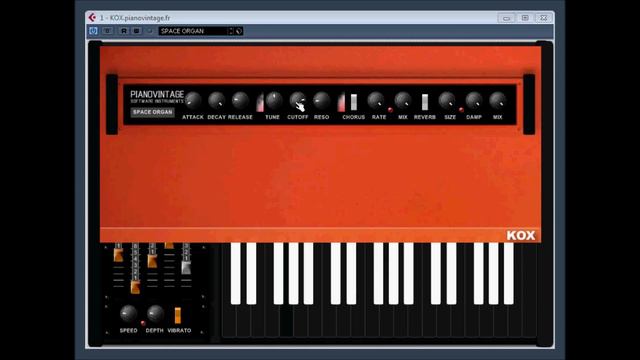
Task: Click the CUTOFF knob
Action: (x=298, y=100)
